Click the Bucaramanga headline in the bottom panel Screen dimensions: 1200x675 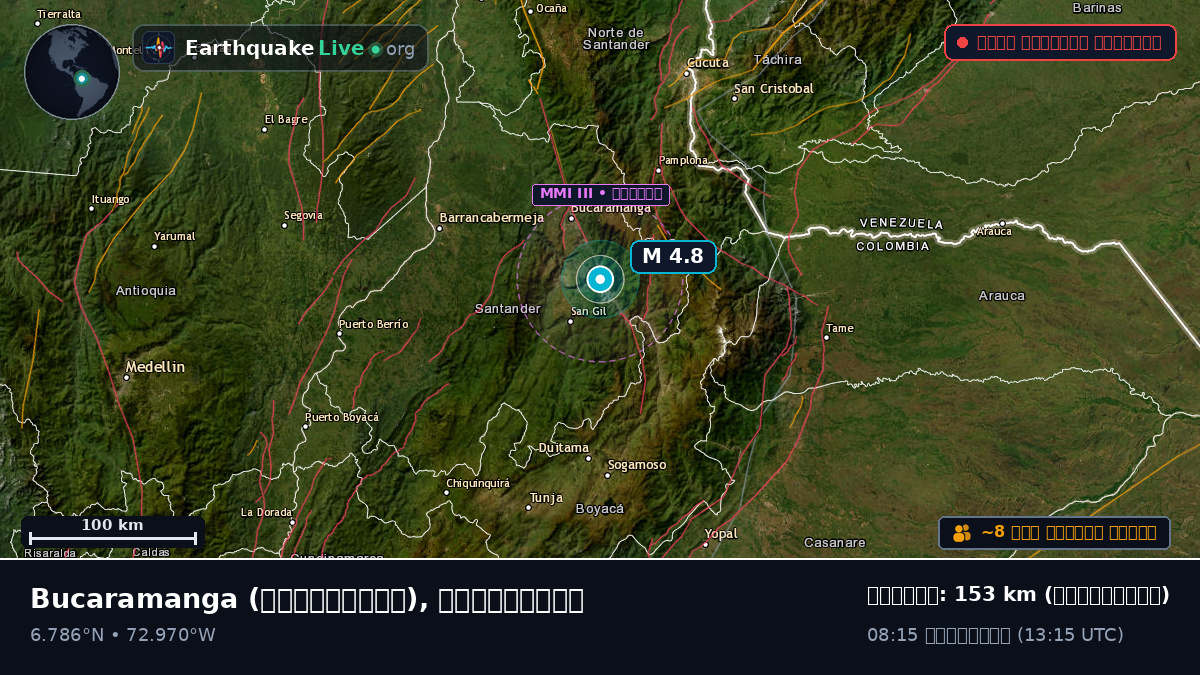(x=307, y=599)
